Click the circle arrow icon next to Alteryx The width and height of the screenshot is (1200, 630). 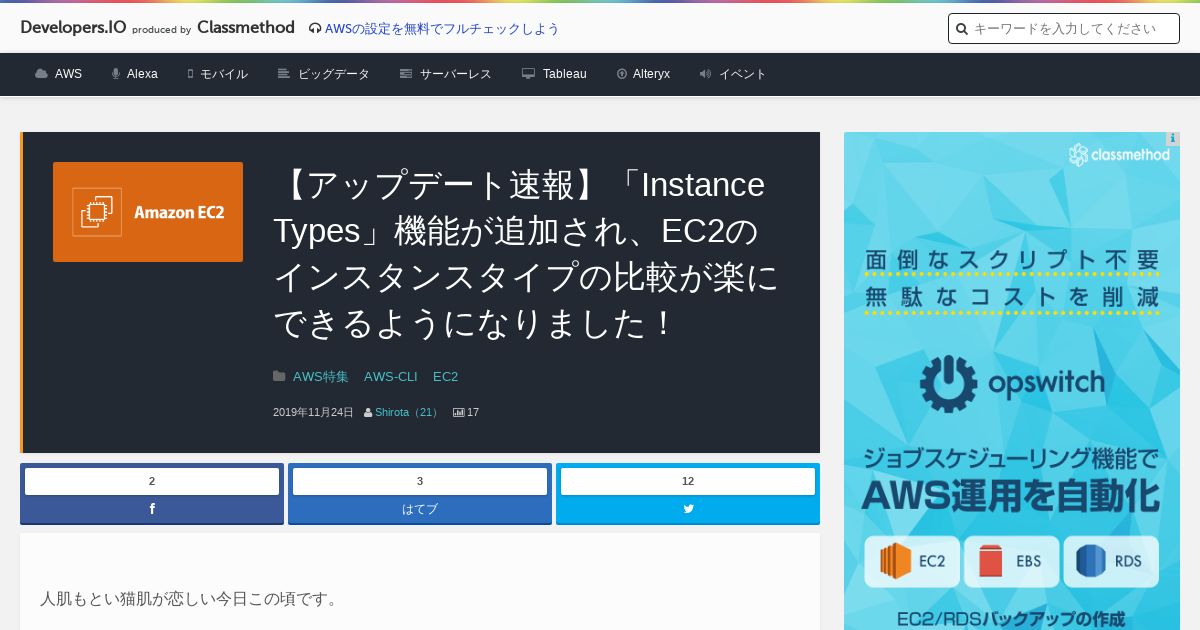click(x=622, y=74)
